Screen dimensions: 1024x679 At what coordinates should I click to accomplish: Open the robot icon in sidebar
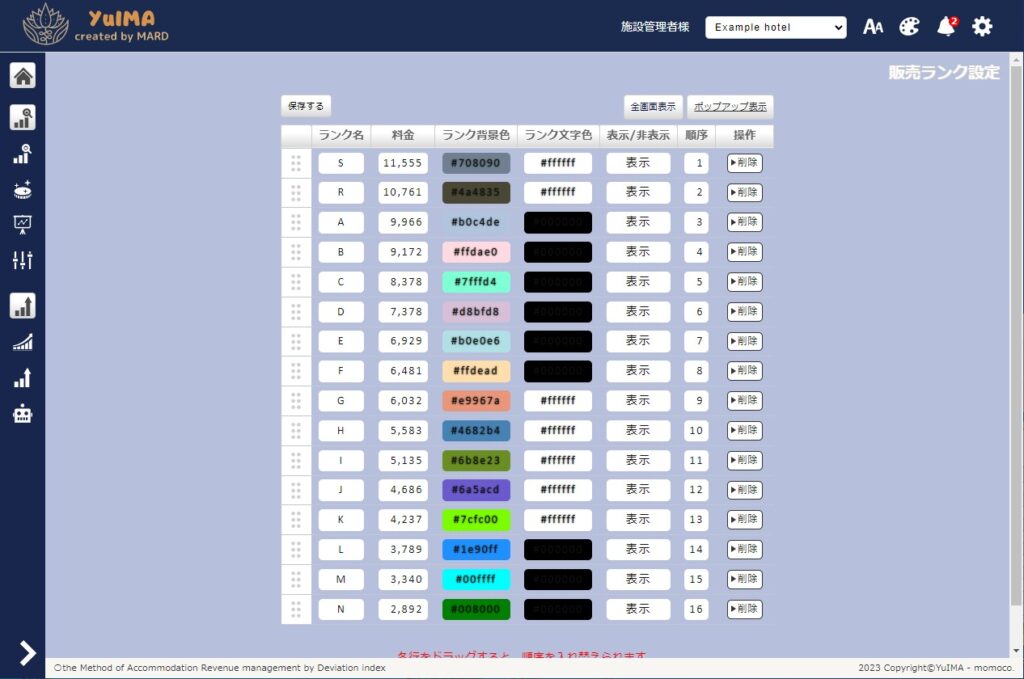point(22,413)
